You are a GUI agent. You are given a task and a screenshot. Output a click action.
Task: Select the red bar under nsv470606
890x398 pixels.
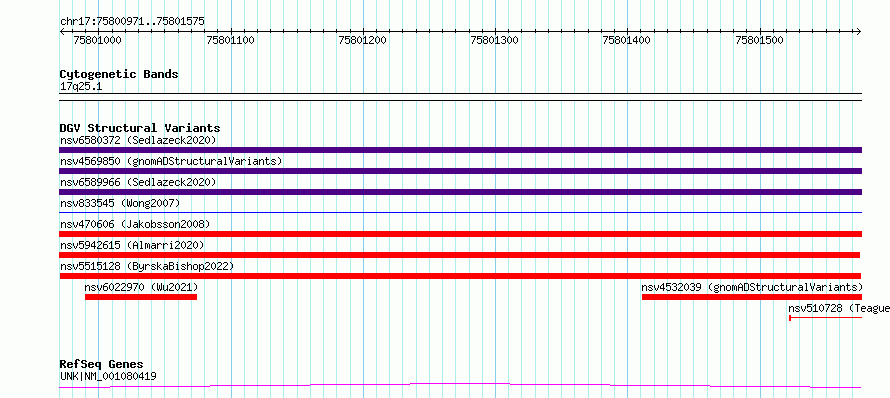[x=460, y=234]
